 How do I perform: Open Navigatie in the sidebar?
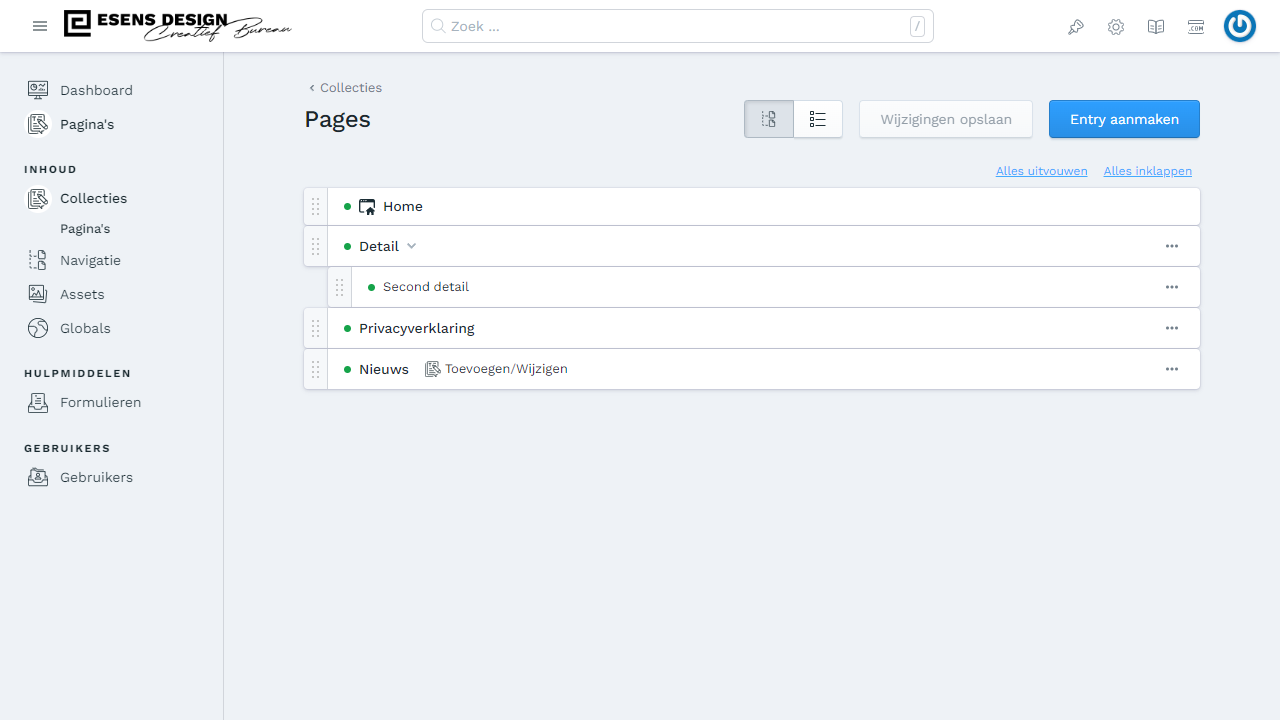click(90, 260)
